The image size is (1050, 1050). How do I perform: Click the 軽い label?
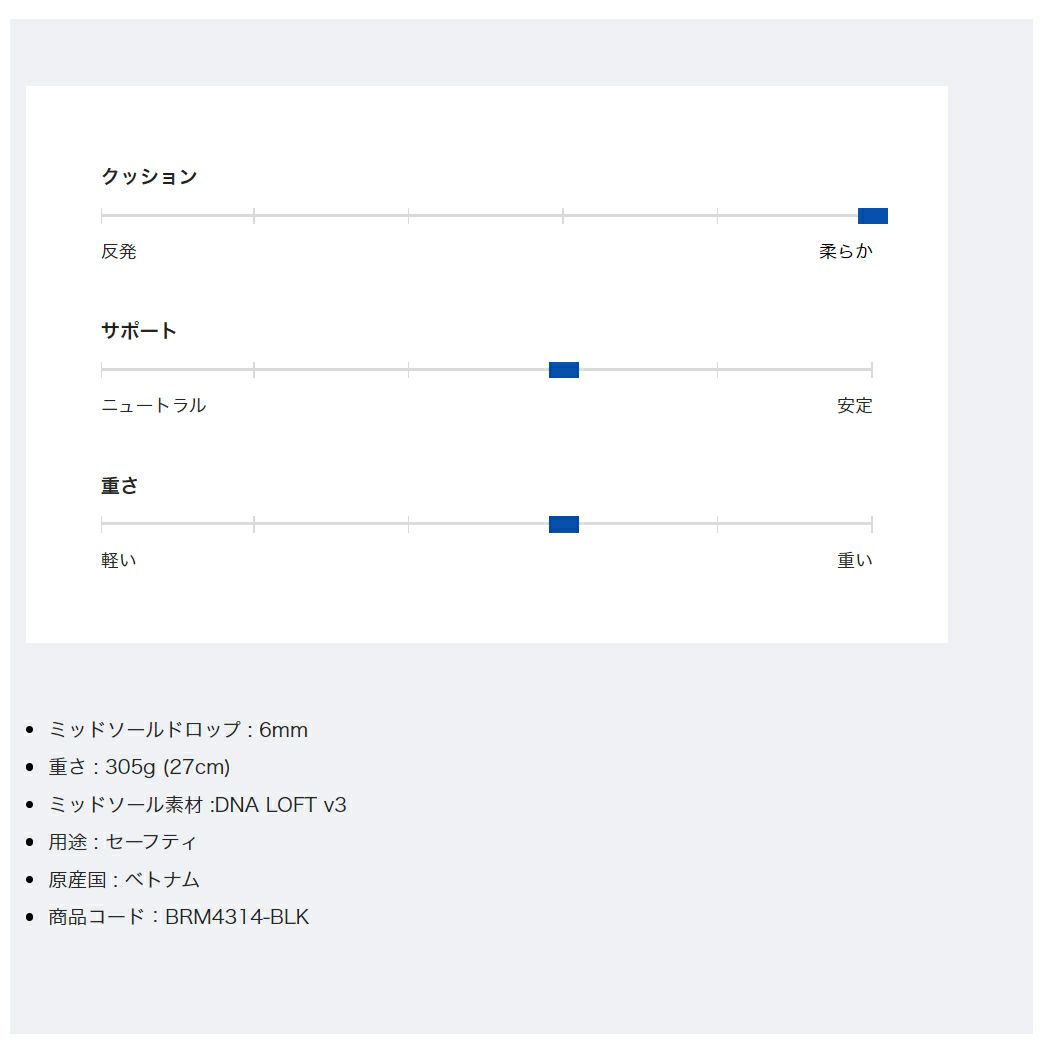(x=118, y=561)
